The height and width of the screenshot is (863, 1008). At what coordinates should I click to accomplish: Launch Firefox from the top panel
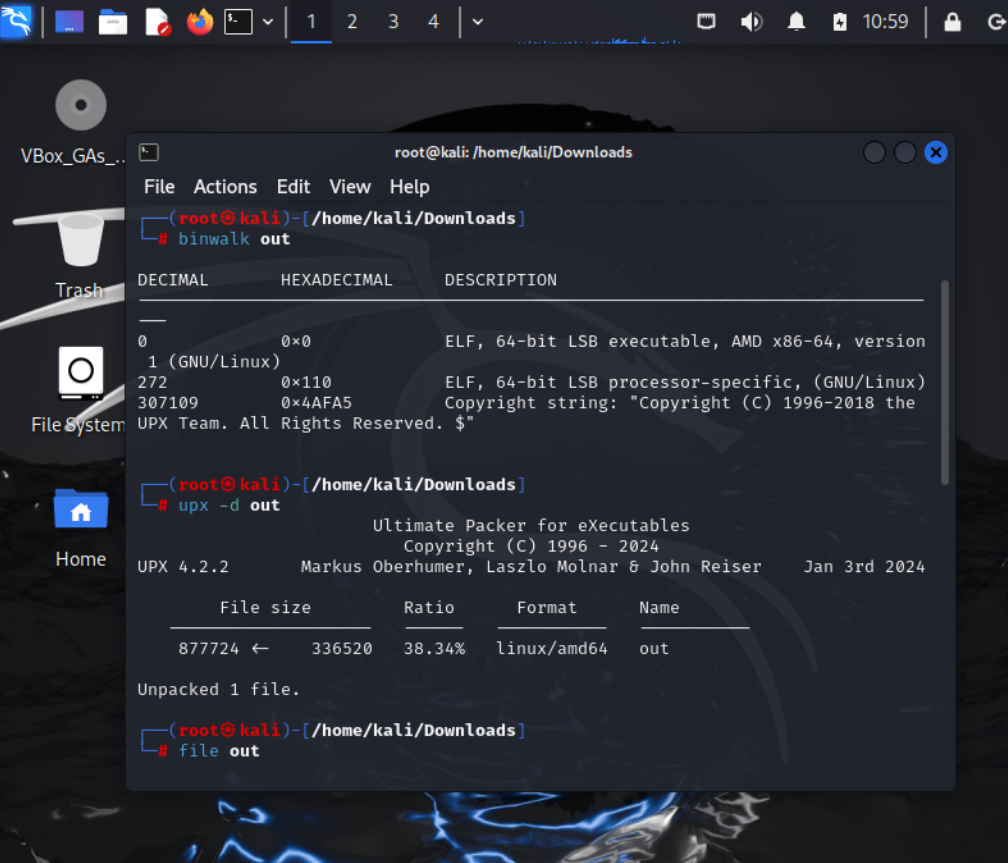click(200, 21)
